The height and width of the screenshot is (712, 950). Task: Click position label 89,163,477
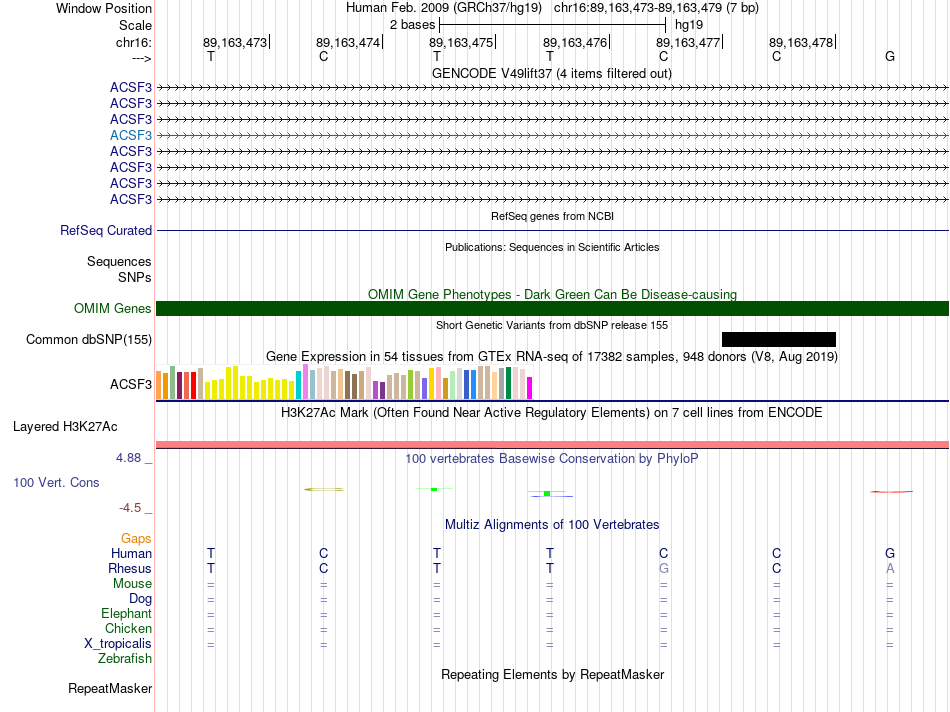click(x=688, y=42)
